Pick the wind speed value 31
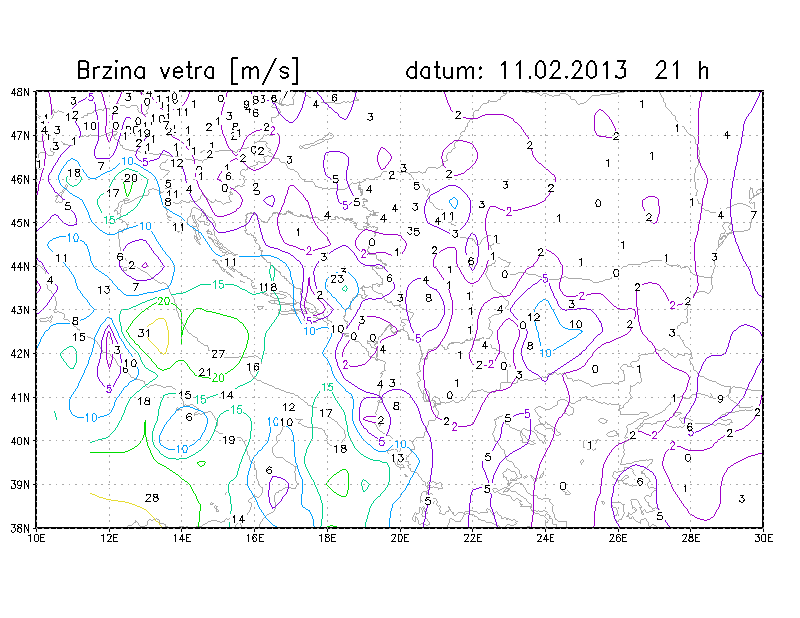Image resolution: width=800 pixels, height=618 pixels. (x=144, y=333)
